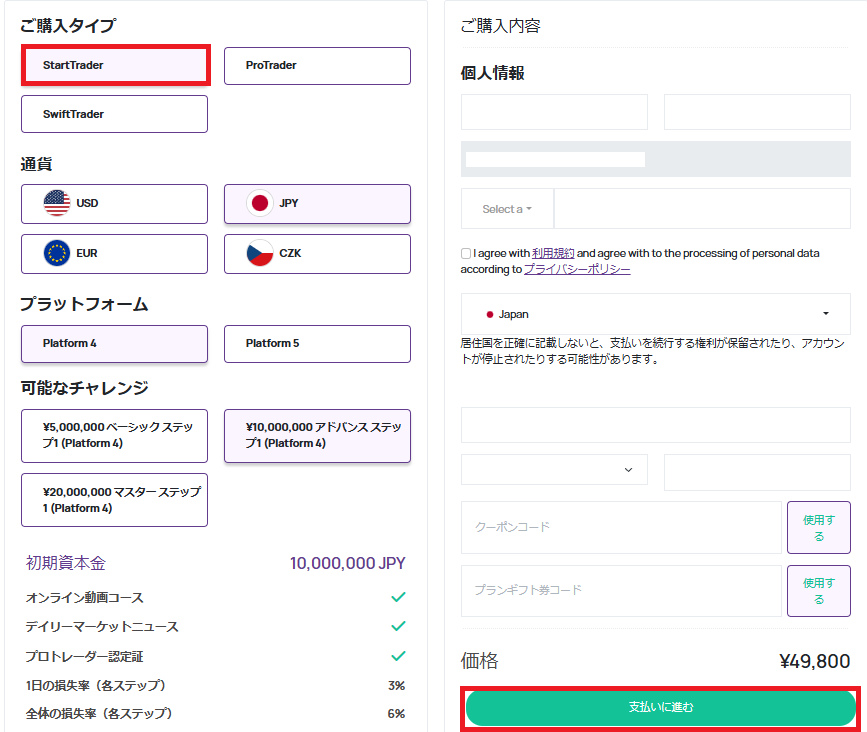Click the オンライン動画コース checkmark

pos(398,597)
